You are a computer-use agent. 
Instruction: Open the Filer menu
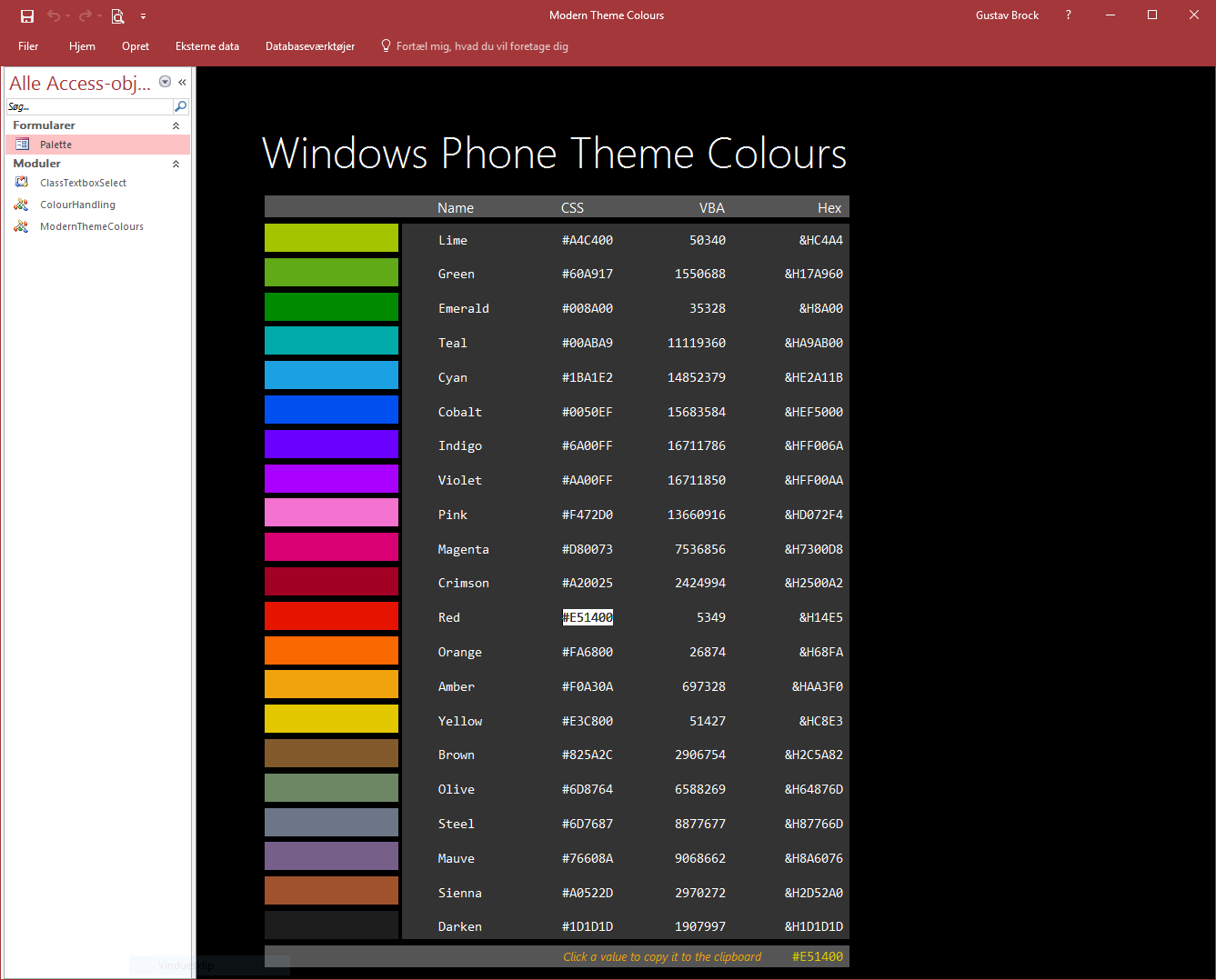pos(28,46)
